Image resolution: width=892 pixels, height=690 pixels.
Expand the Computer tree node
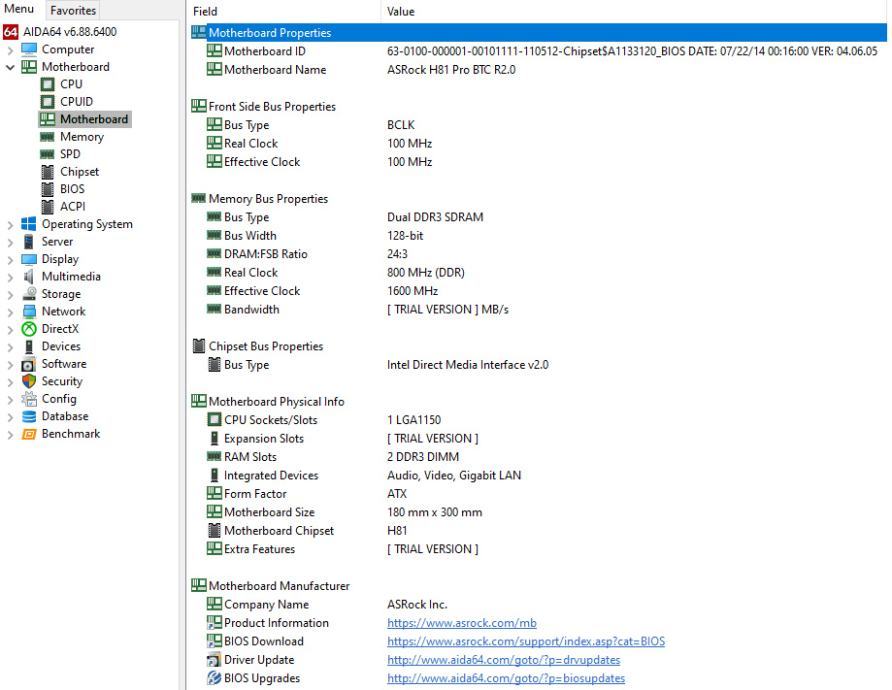10,50
